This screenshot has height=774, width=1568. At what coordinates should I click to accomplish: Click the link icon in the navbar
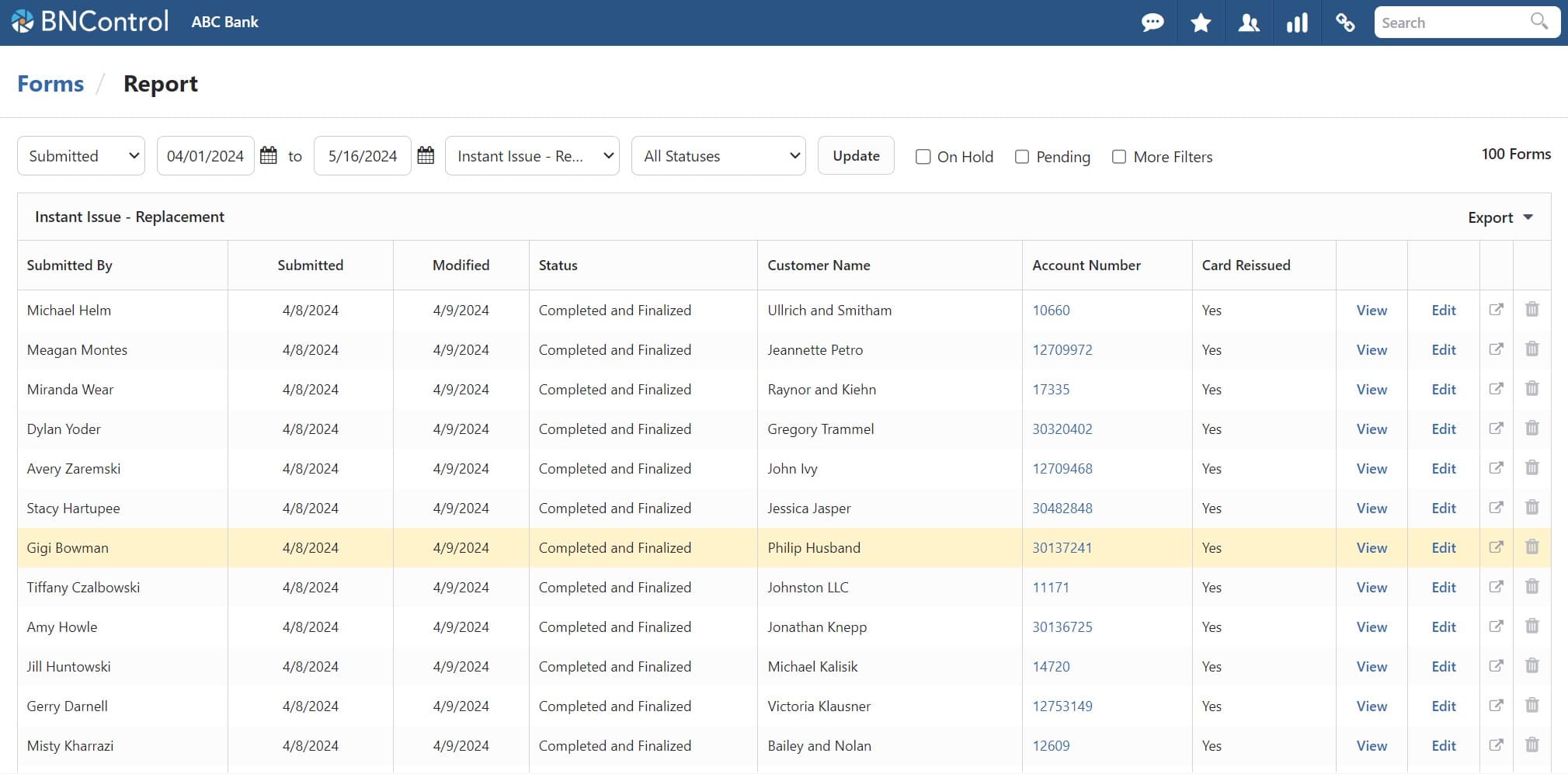[1345, 23]
